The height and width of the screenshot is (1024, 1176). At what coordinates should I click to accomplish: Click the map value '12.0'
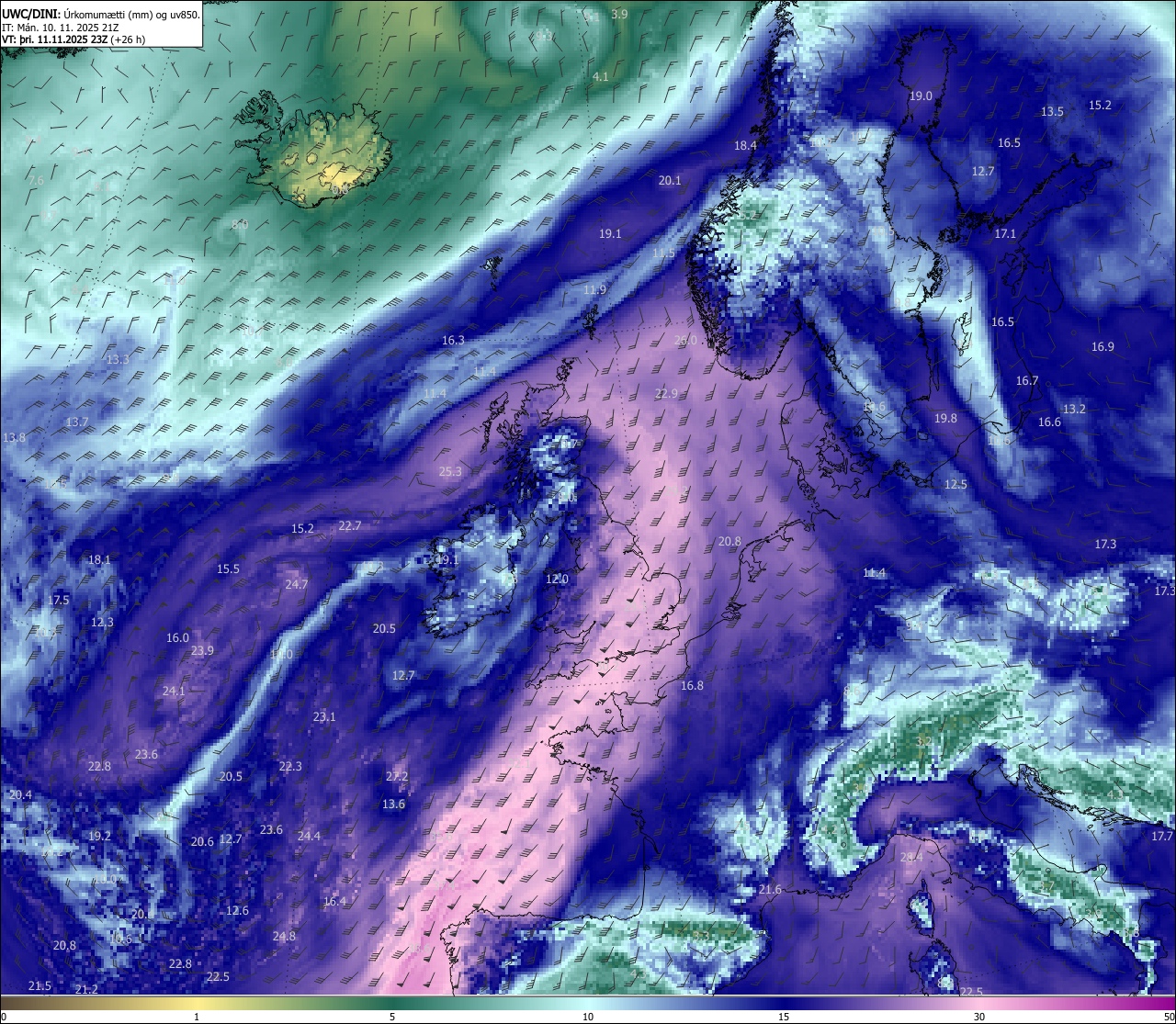point(557,579)
